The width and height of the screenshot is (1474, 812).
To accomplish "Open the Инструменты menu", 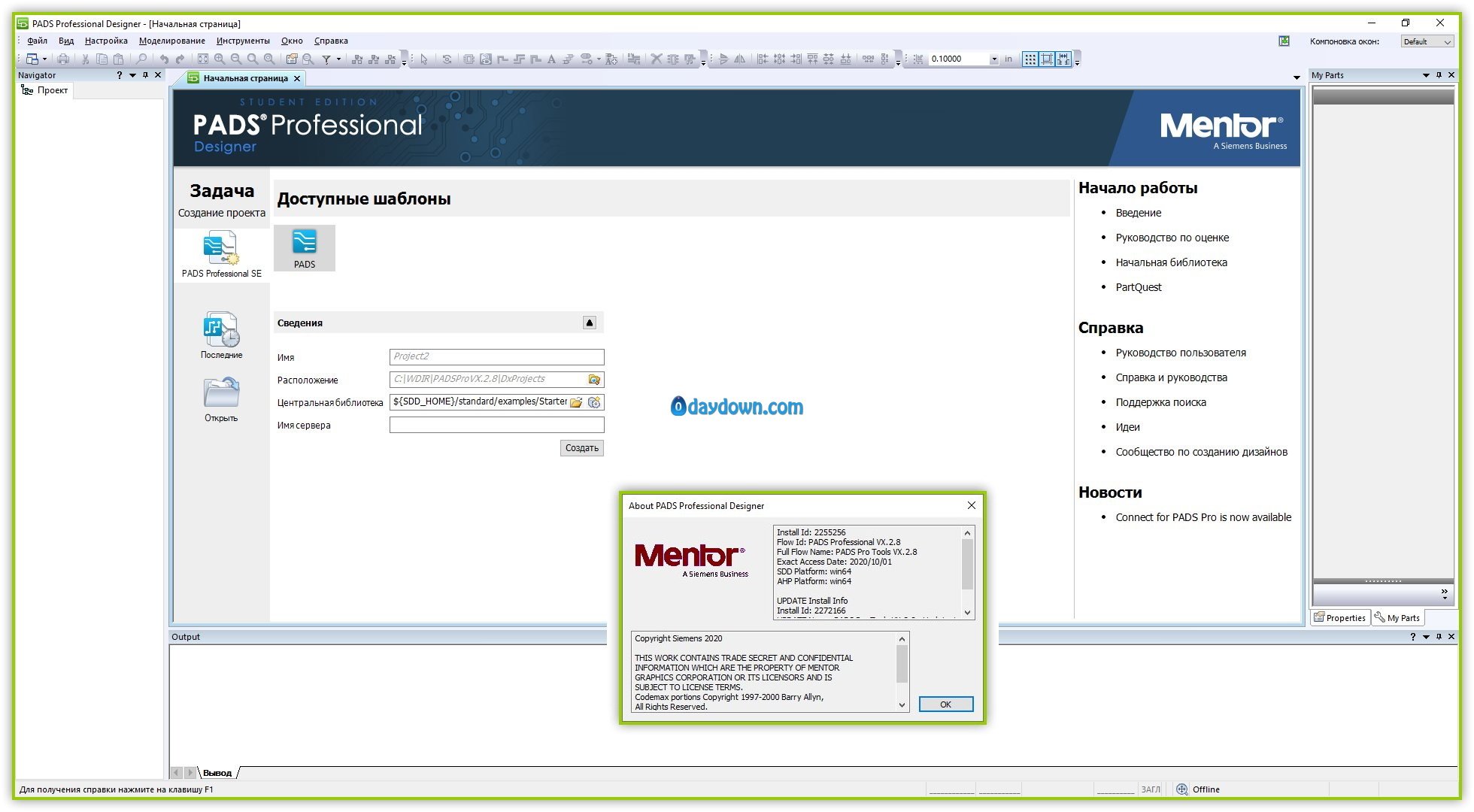I will pyautogui.click(x=243, y=41).
